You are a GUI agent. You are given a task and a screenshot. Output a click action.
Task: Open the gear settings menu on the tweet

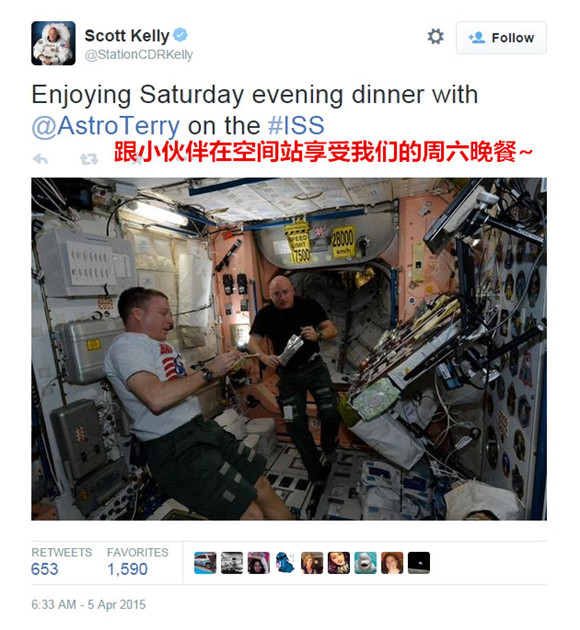point(435,37)
